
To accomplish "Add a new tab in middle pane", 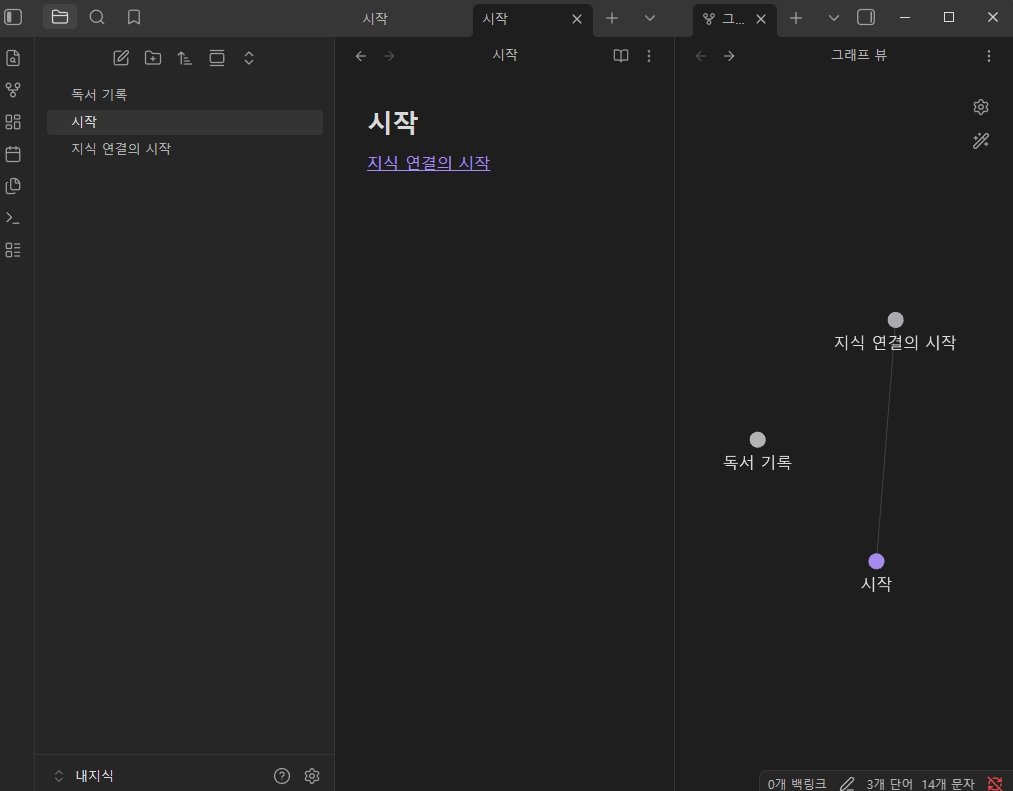I will pos(612,18).
